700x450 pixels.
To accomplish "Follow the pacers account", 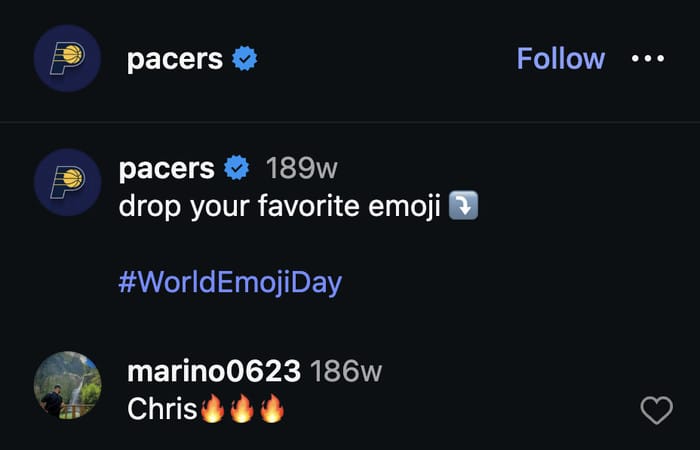I will point(560,59).
